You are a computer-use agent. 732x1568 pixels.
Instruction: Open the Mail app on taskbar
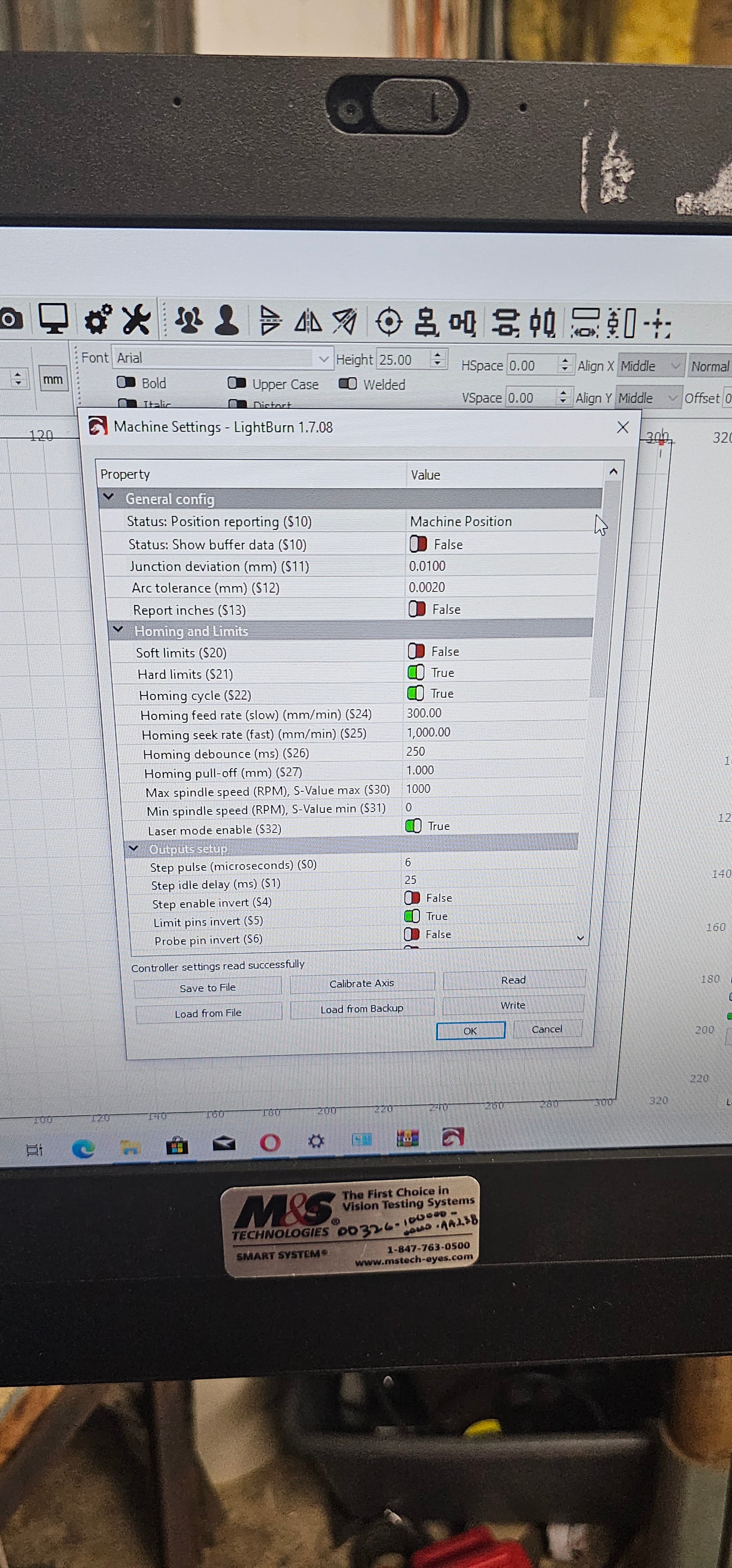point(224,1144)
